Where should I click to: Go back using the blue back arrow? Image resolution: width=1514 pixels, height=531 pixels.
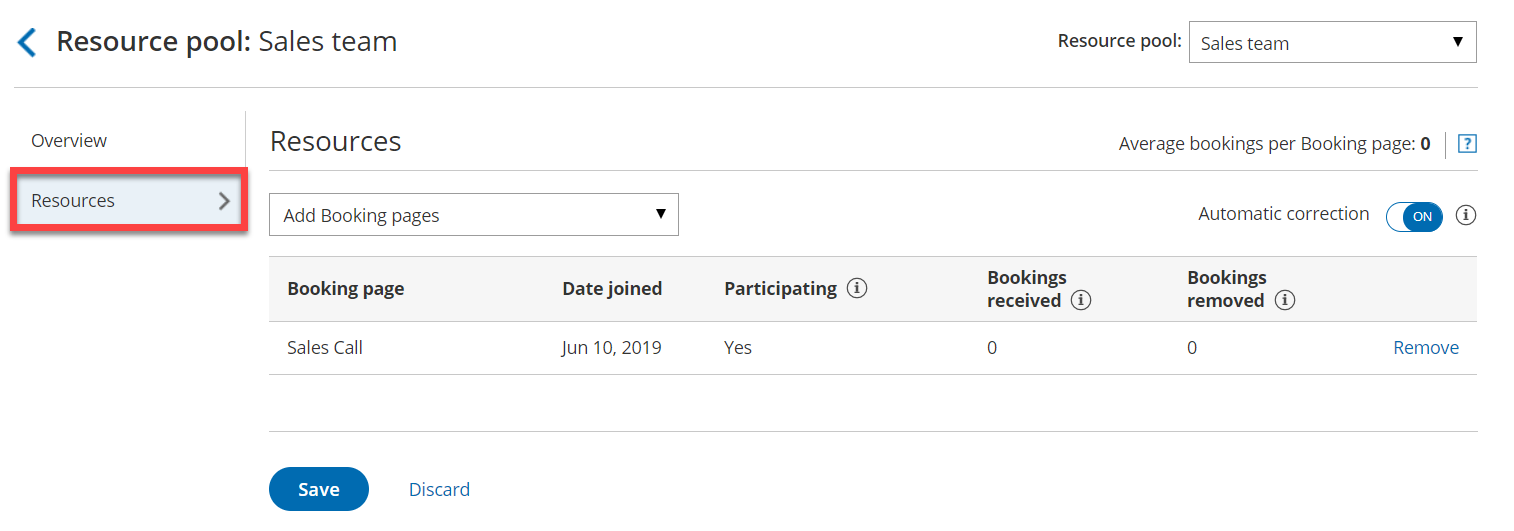click(27, 43)
